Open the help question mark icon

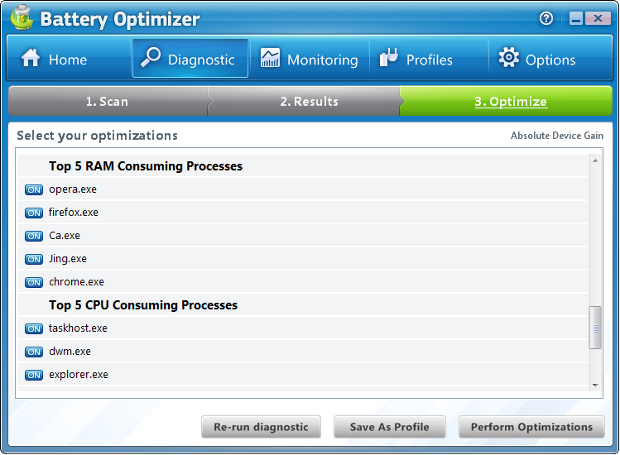pos(546,18)
